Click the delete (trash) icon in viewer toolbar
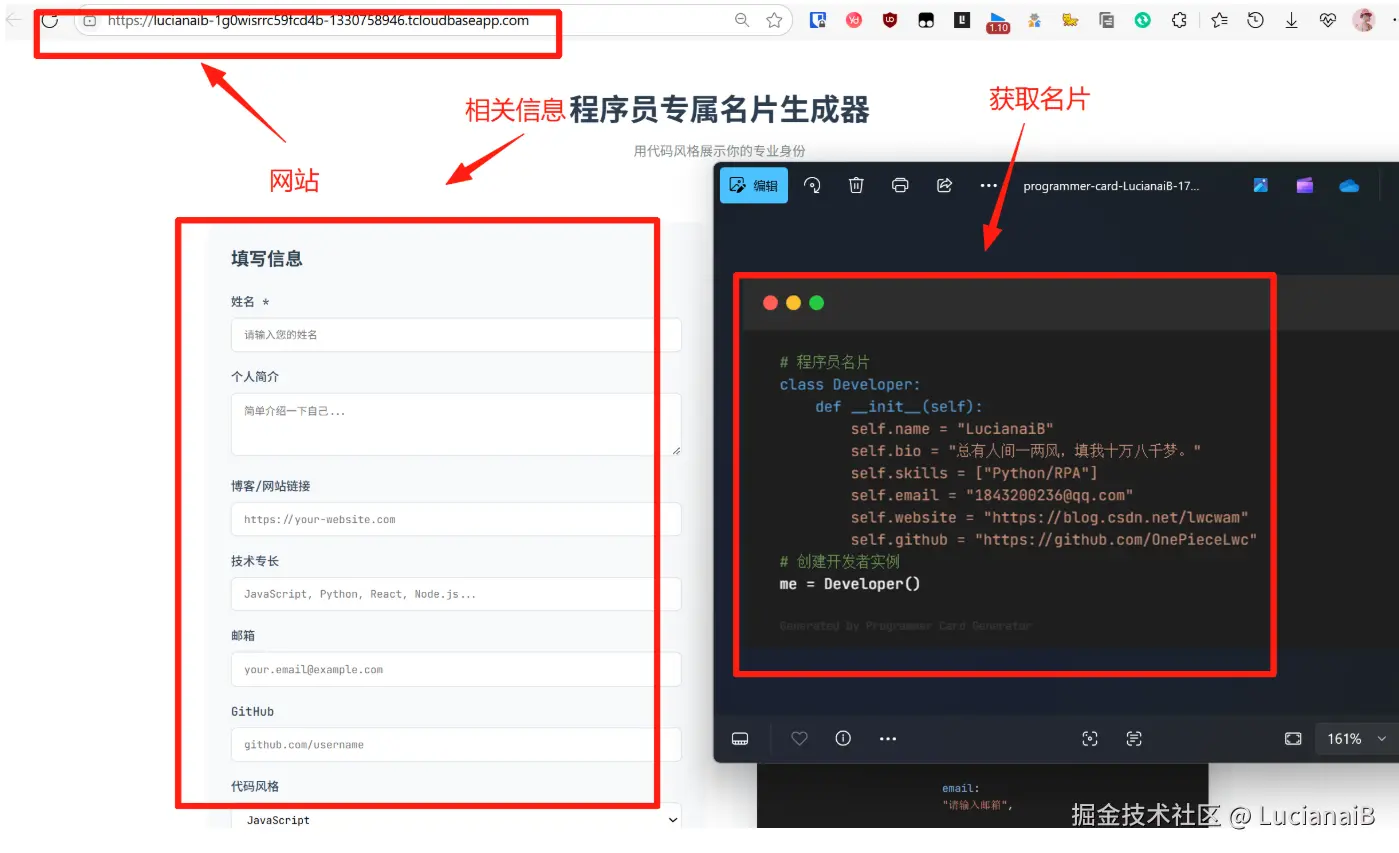 (856, 185)
